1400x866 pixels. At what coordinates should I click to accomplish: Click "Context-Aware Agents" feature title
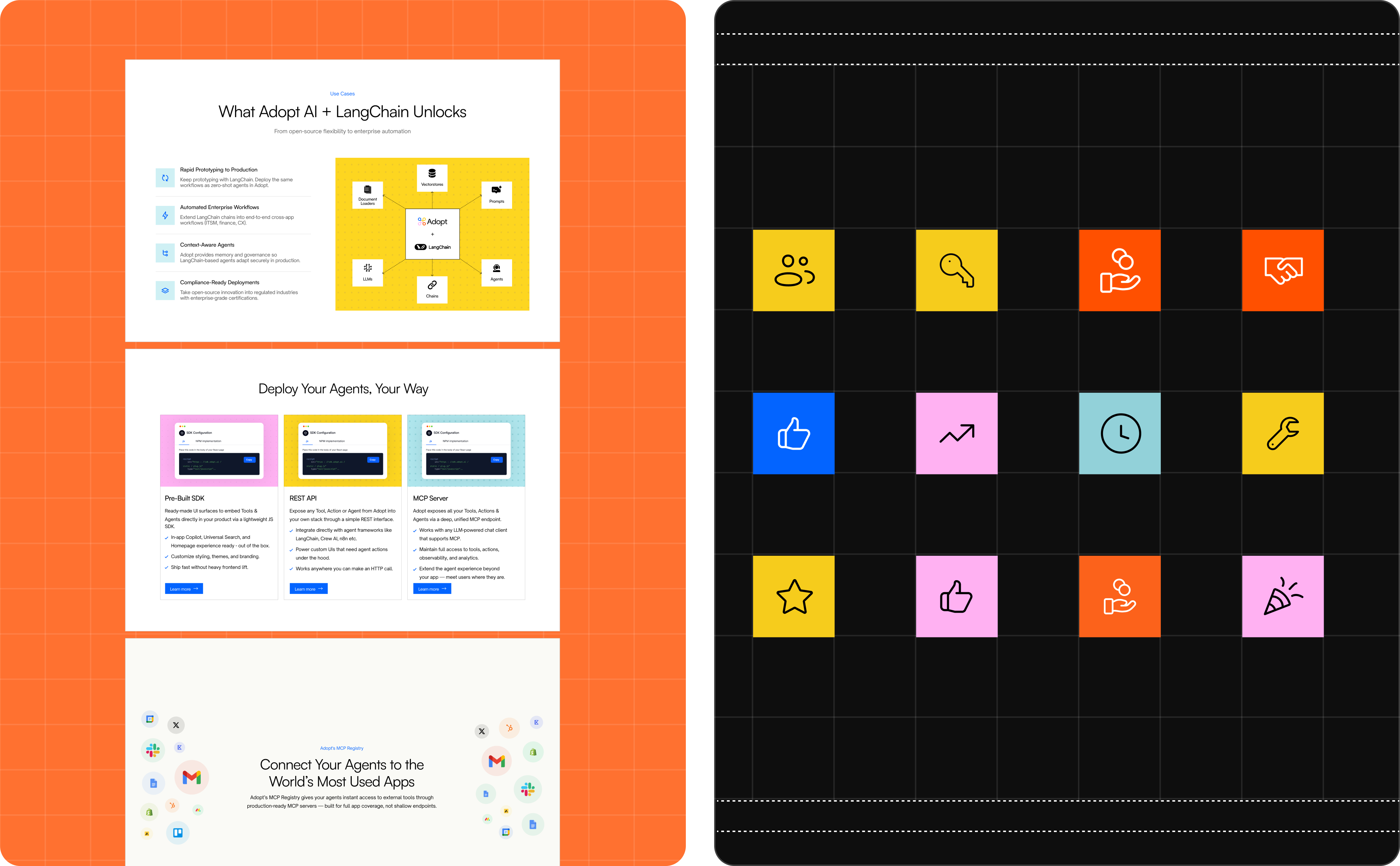click(207, 244)
